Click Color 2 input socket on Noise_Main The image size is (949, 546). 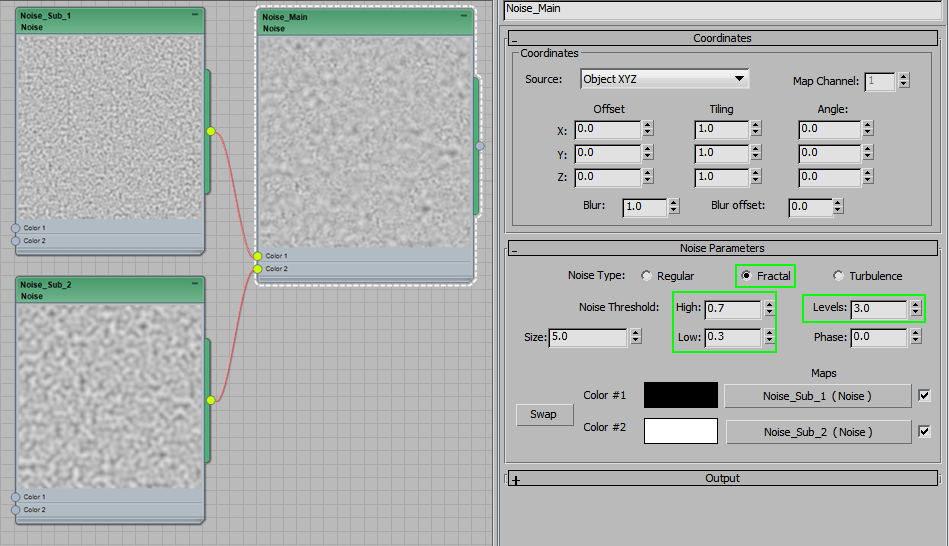tap(258, 269)
